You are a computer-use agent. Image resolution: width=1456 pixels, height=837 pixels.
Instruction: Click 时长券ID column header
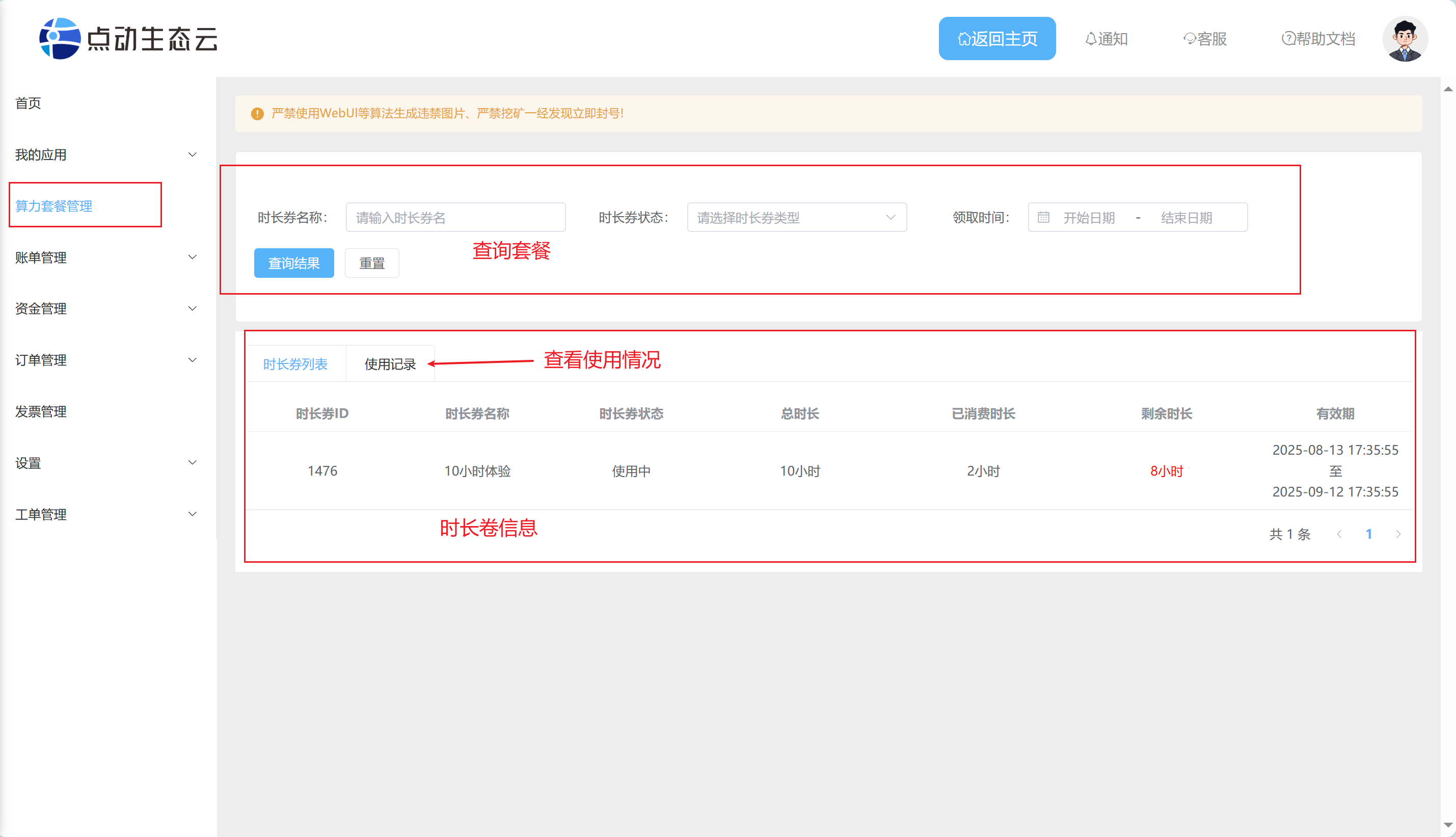pos(322,413)
